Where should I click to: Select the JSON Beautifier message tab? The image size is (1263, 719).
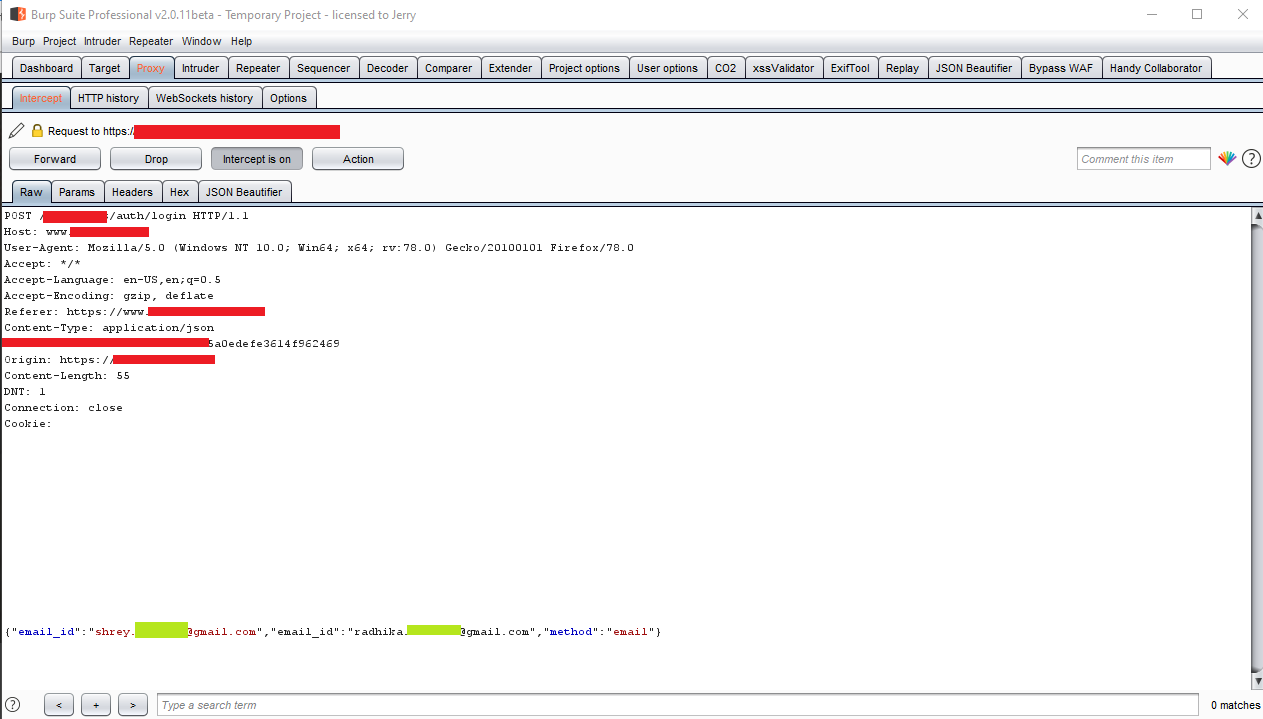tap(245, 192)
